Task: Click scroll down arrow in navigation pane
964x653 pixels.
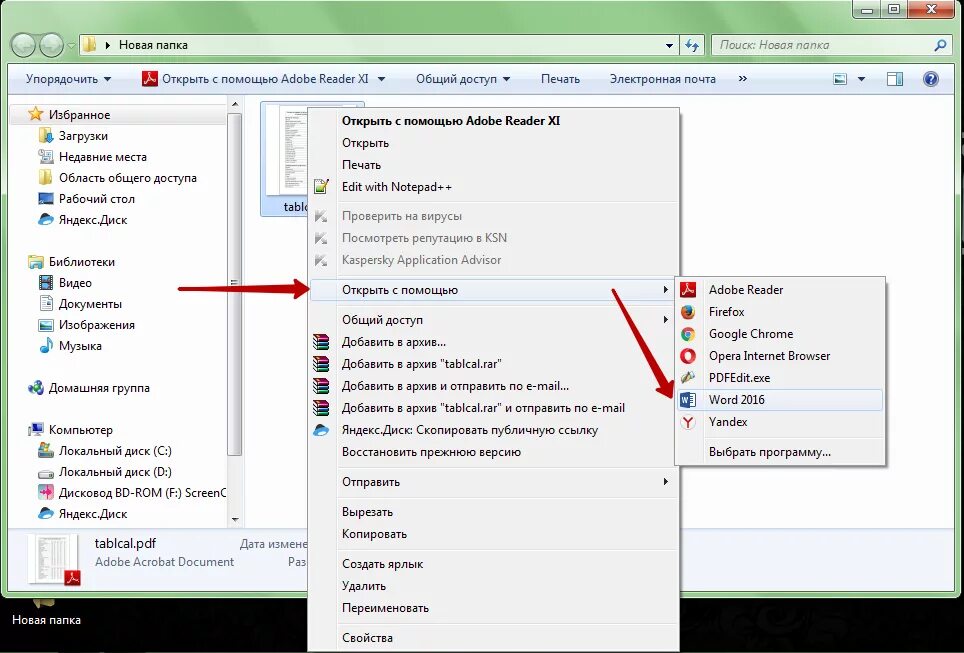Action: (x=235, y=520)
